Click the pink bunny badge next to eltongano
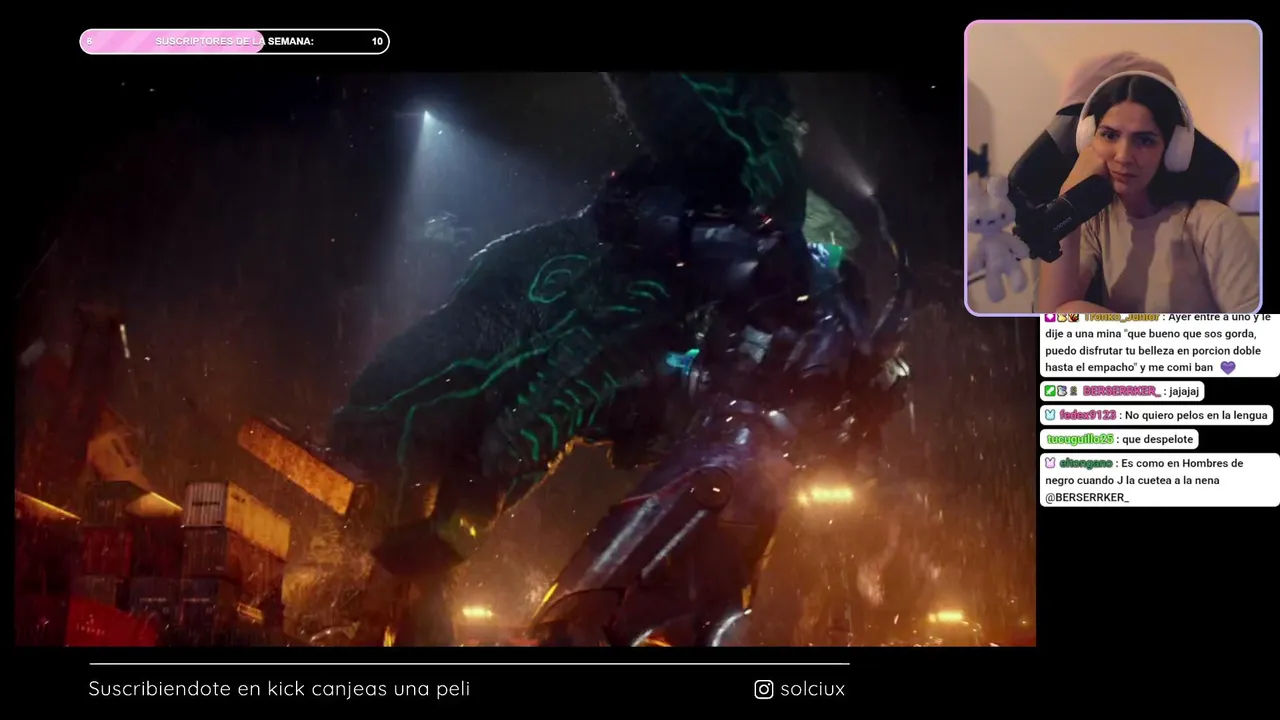This screenshot has width=1280, height=720. [x=1050, y=463]
